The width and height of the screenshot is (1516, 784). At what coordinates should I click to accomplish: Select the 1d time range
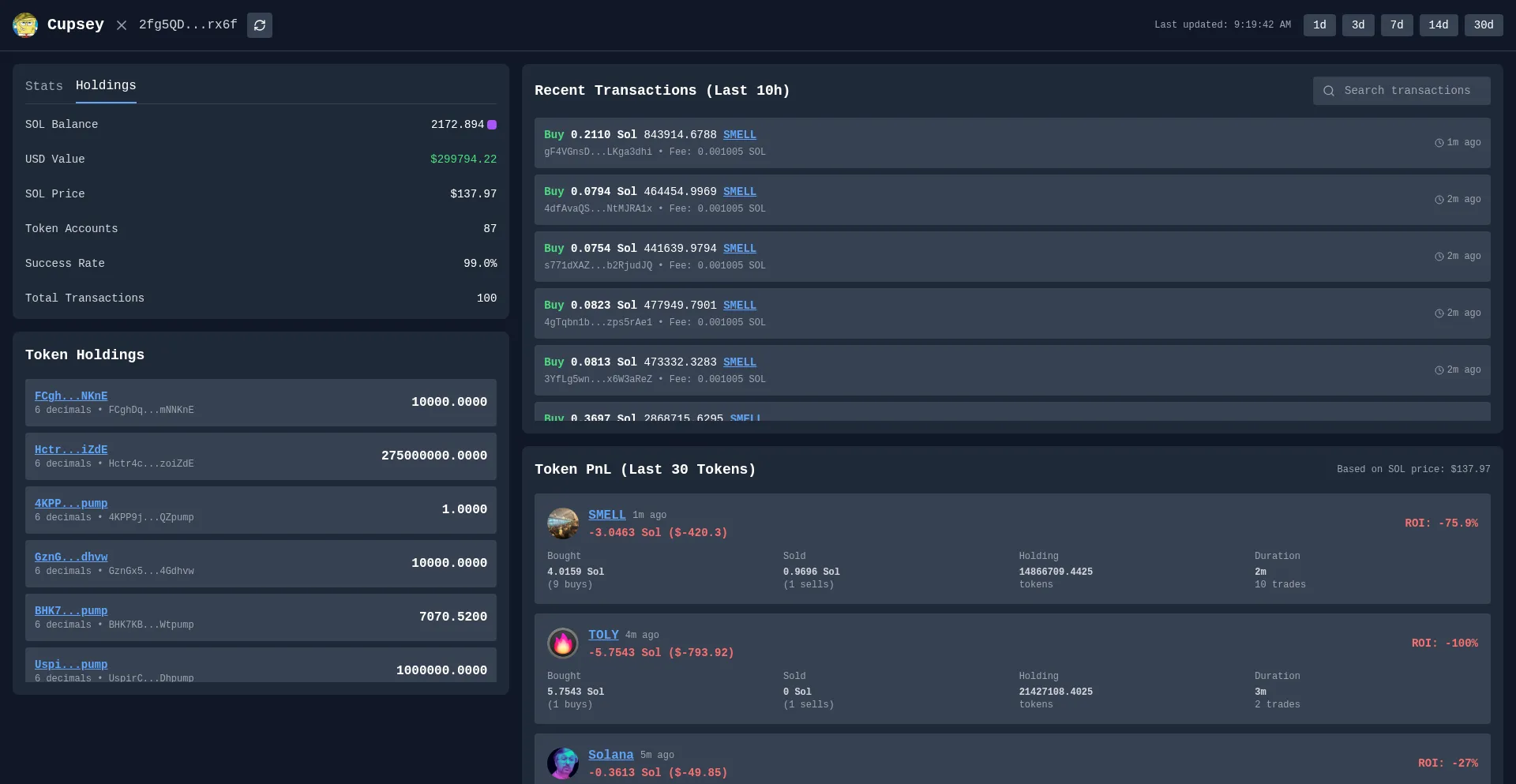[1319, 25]
